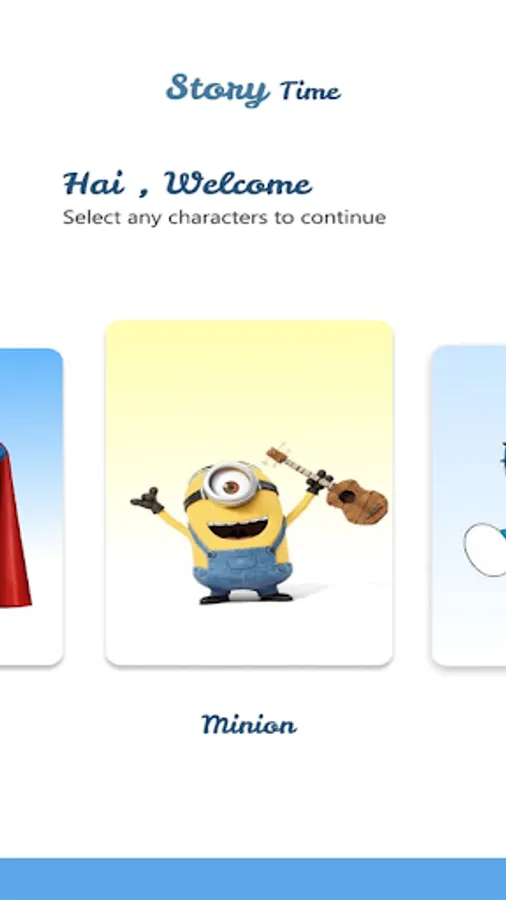Click the yellow top area of Minion card
506x900 pixels.
tap(249, 379)
